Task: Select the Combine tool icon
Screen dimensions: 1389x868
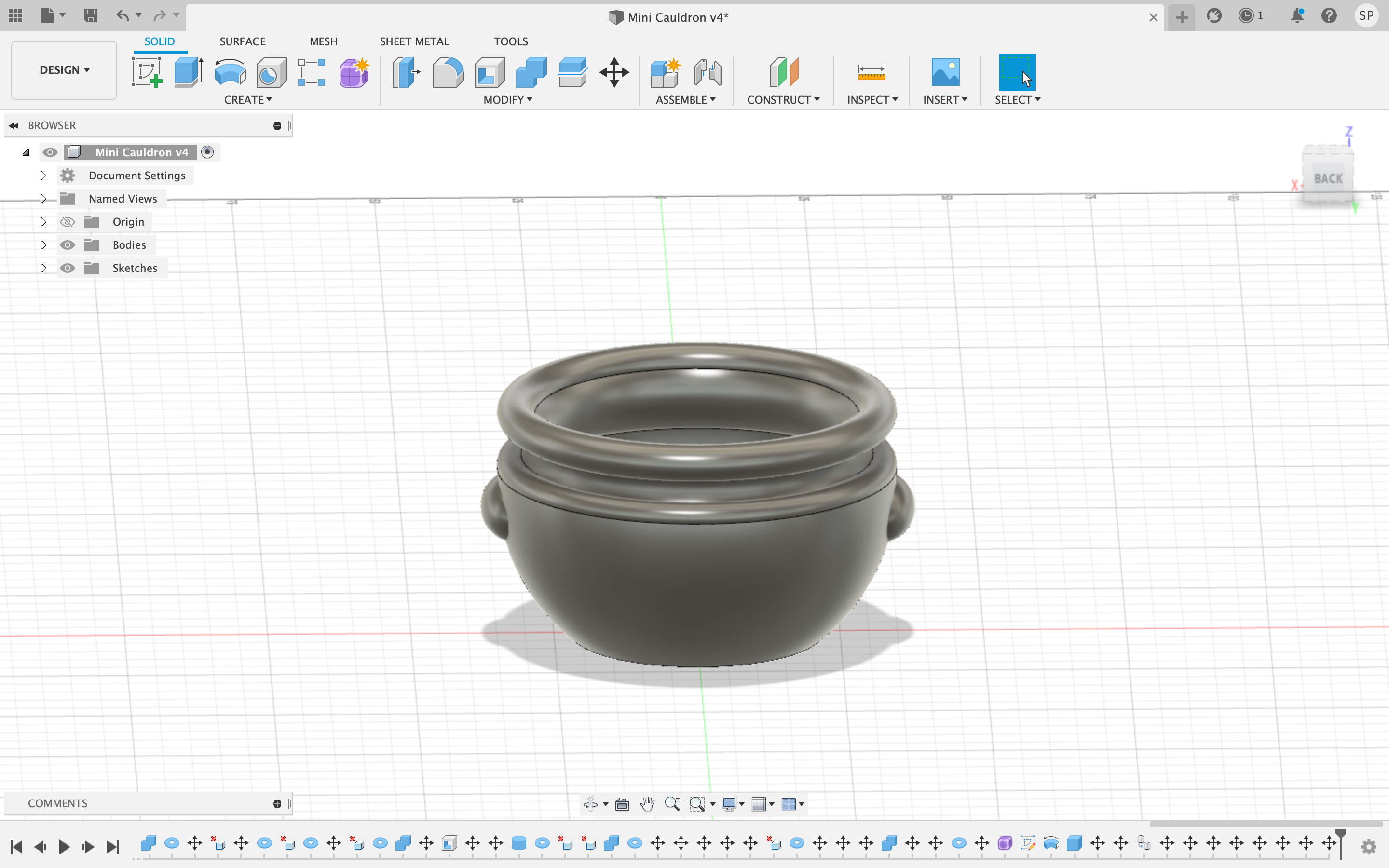Action: pyautogui.click(x=531, y=71)
